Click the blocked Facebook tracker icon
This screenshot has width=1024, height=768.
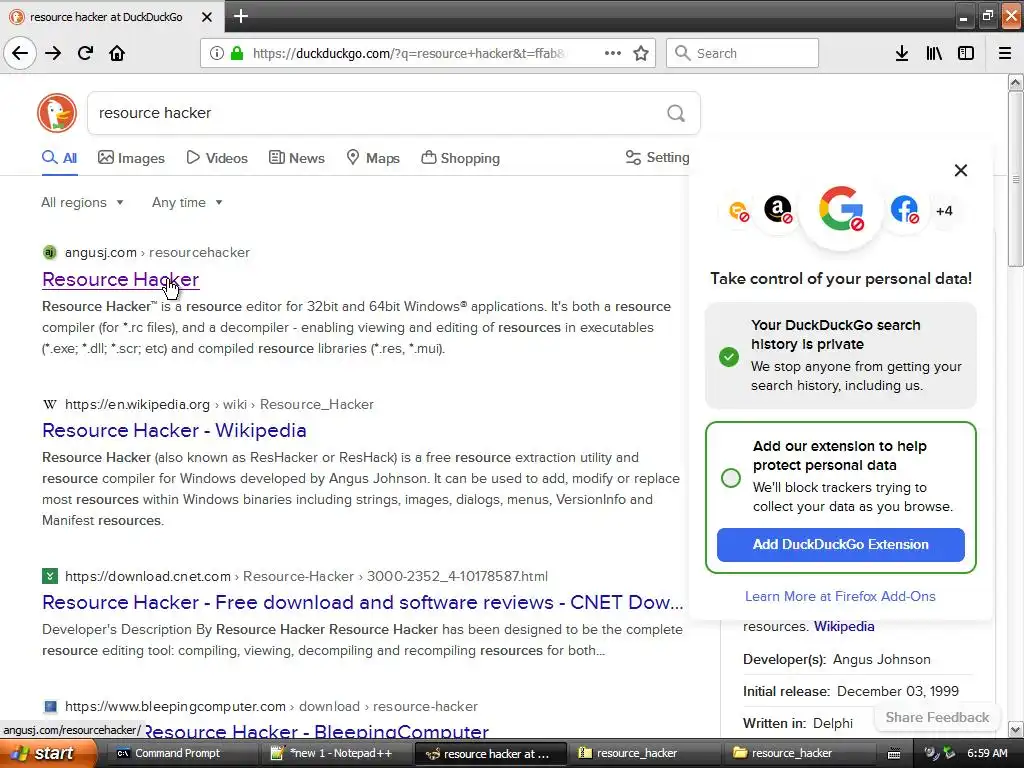point(904,210)
